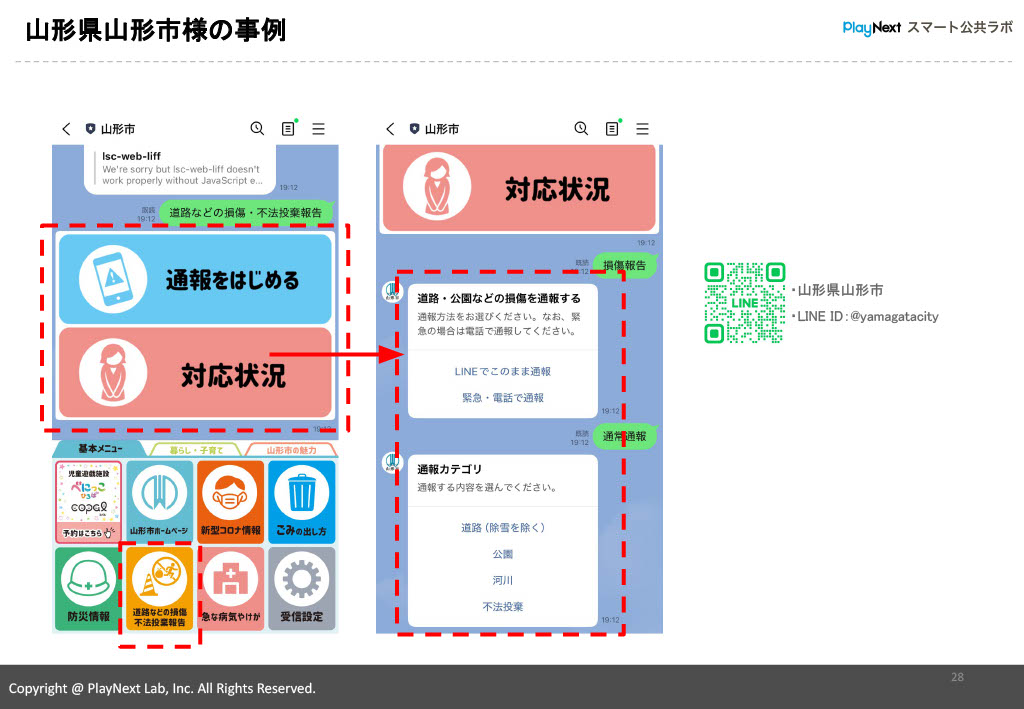Image resolution: width=1024 pixels, height=709 pixels.
Task: Choose 緊急・電話で通報 option
Action: [503, 400]
